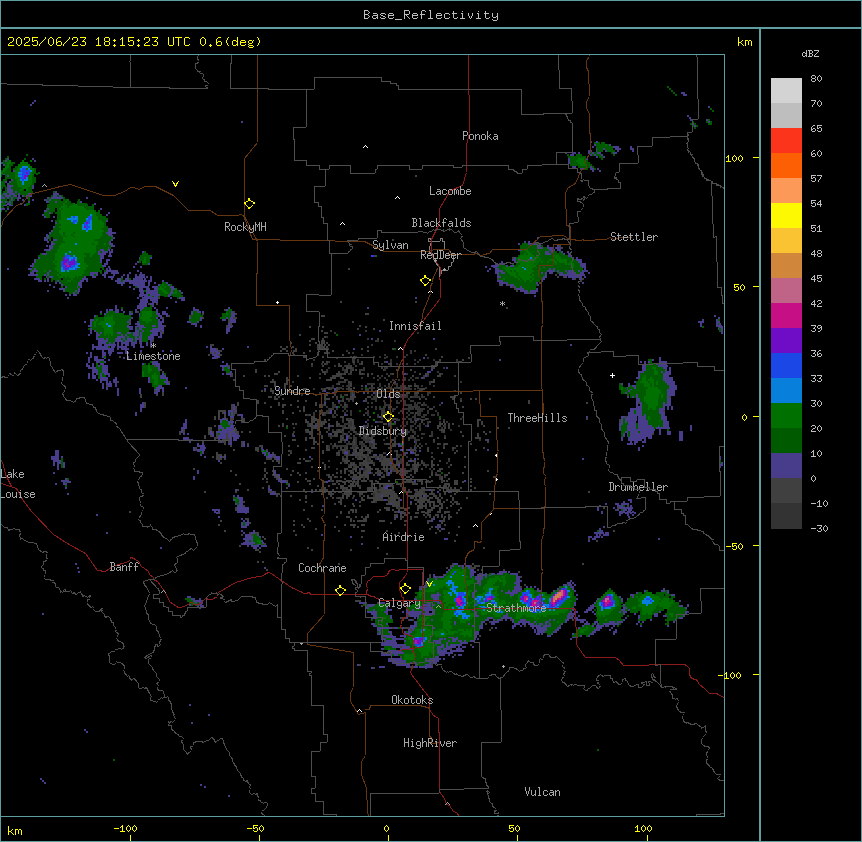This screenshot has height=842, width=862.
Task: Click the Banff city label
Action: (124, 567)
